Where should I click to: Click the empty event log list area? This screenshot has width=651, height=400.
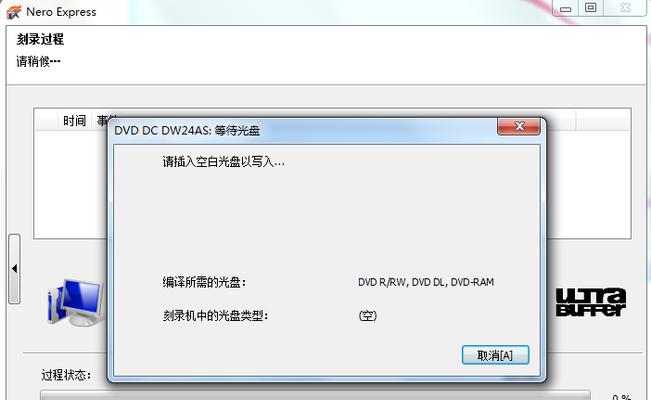point(71,184)
